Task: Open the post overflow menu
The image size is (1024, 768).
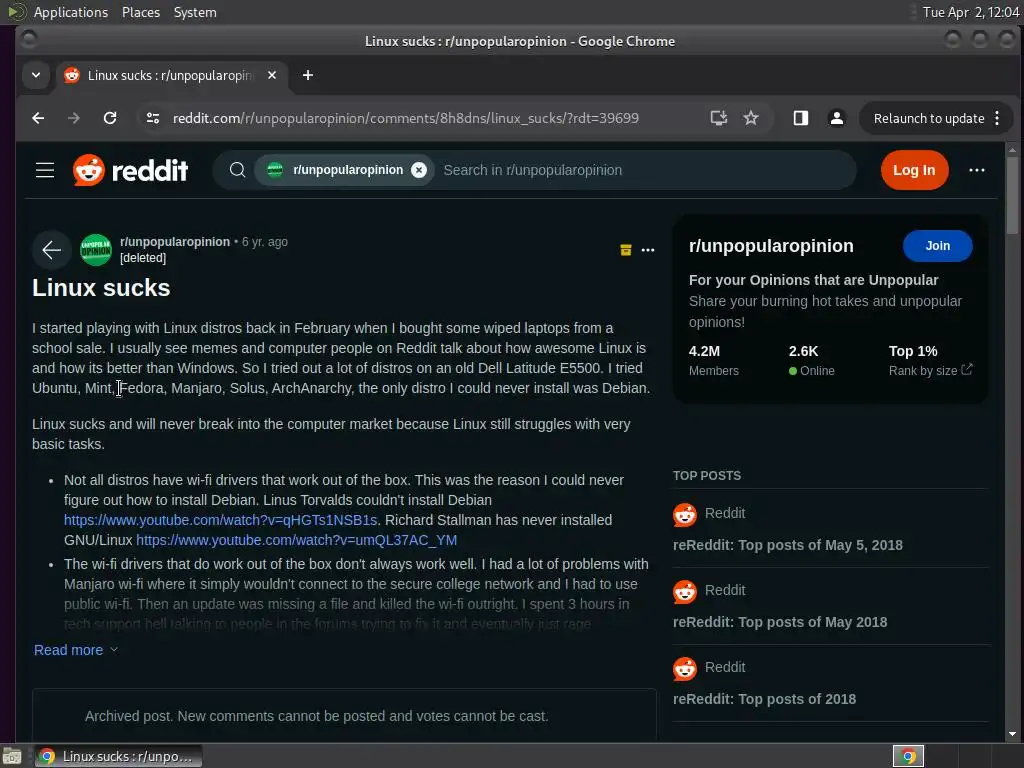Action: pyautogui.click(x=648, y=249)
